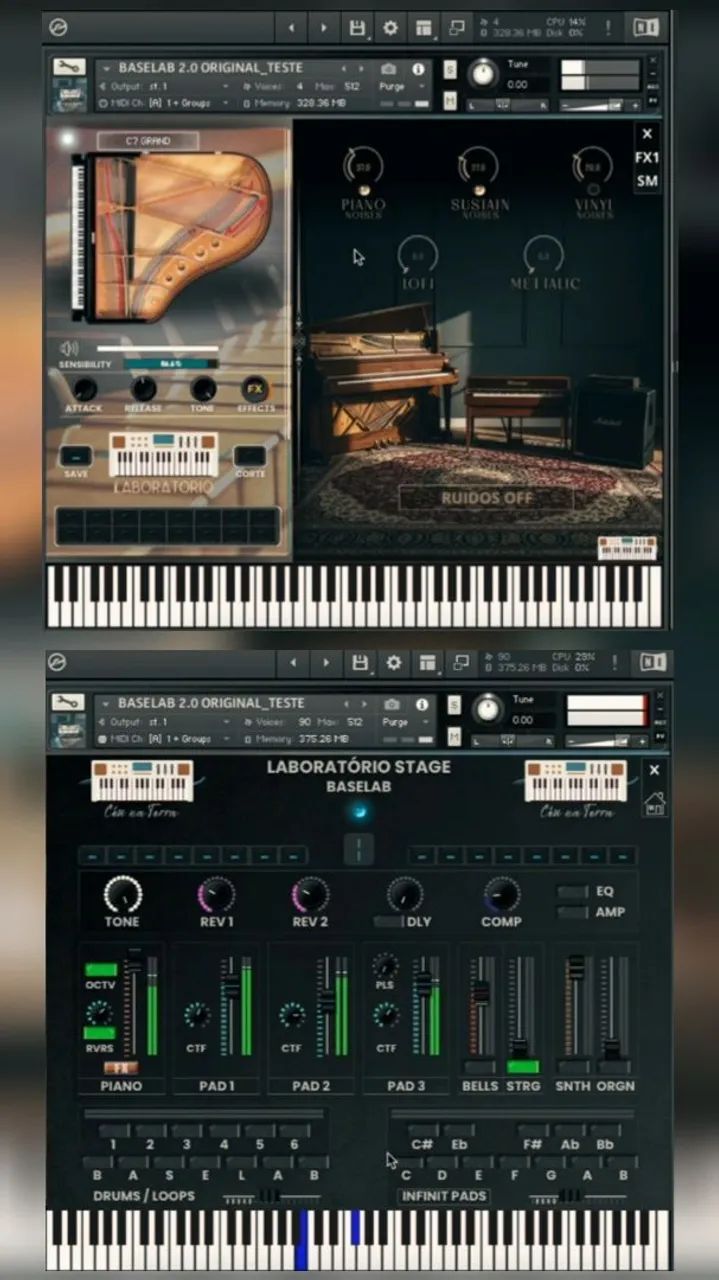Toggle Solo (S) on the lower instrument
This screenshot has width=719, height=1280.
(x=454, y=704)
